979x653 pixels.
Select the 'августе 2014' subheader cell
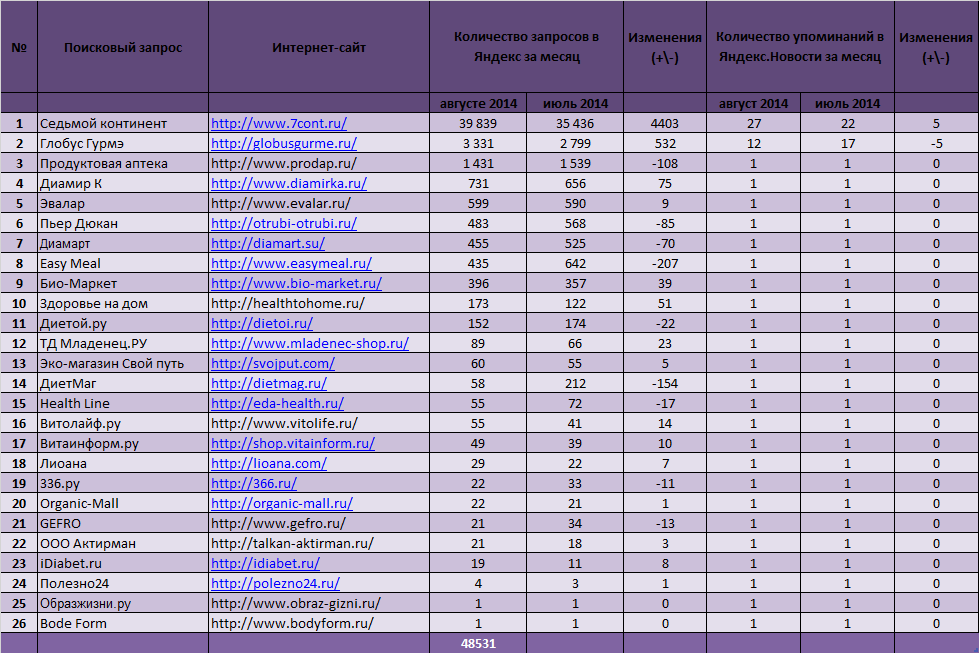click(478, 104)
